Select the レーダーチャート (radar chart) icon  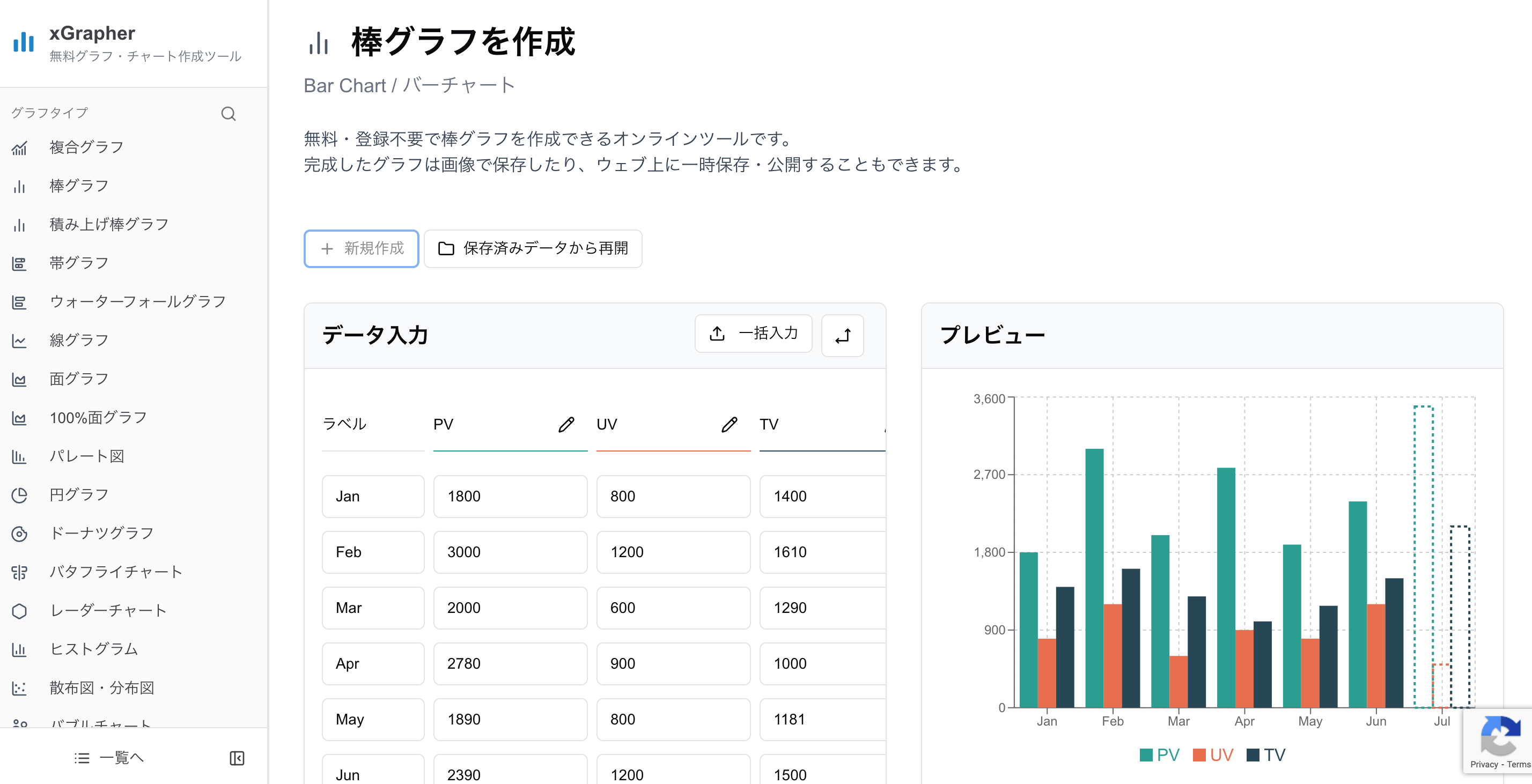point(20,610)
